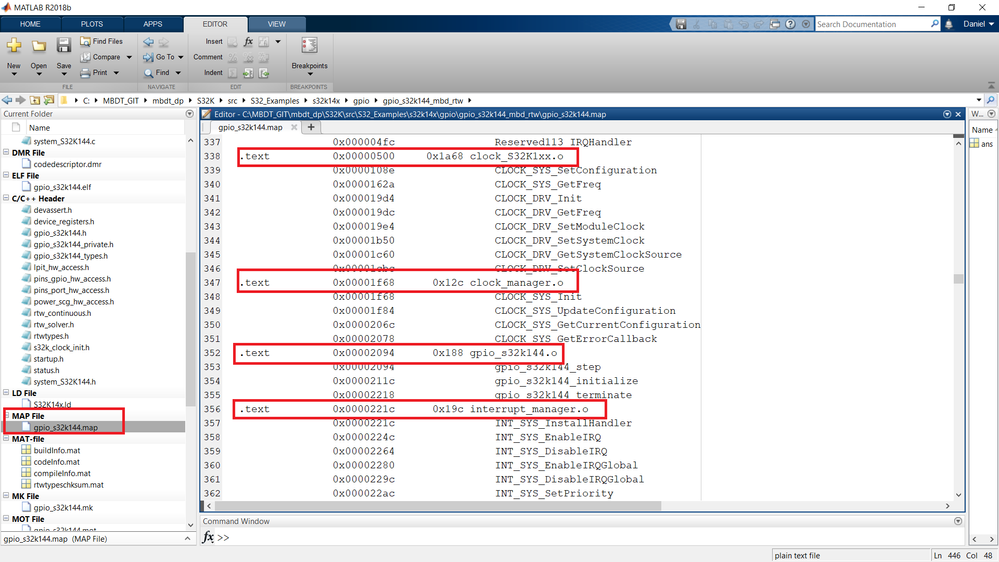Viewport: 999px width, 562px height.
Task: Click the search magnifier in documentation box
Action: coord(935,24)
